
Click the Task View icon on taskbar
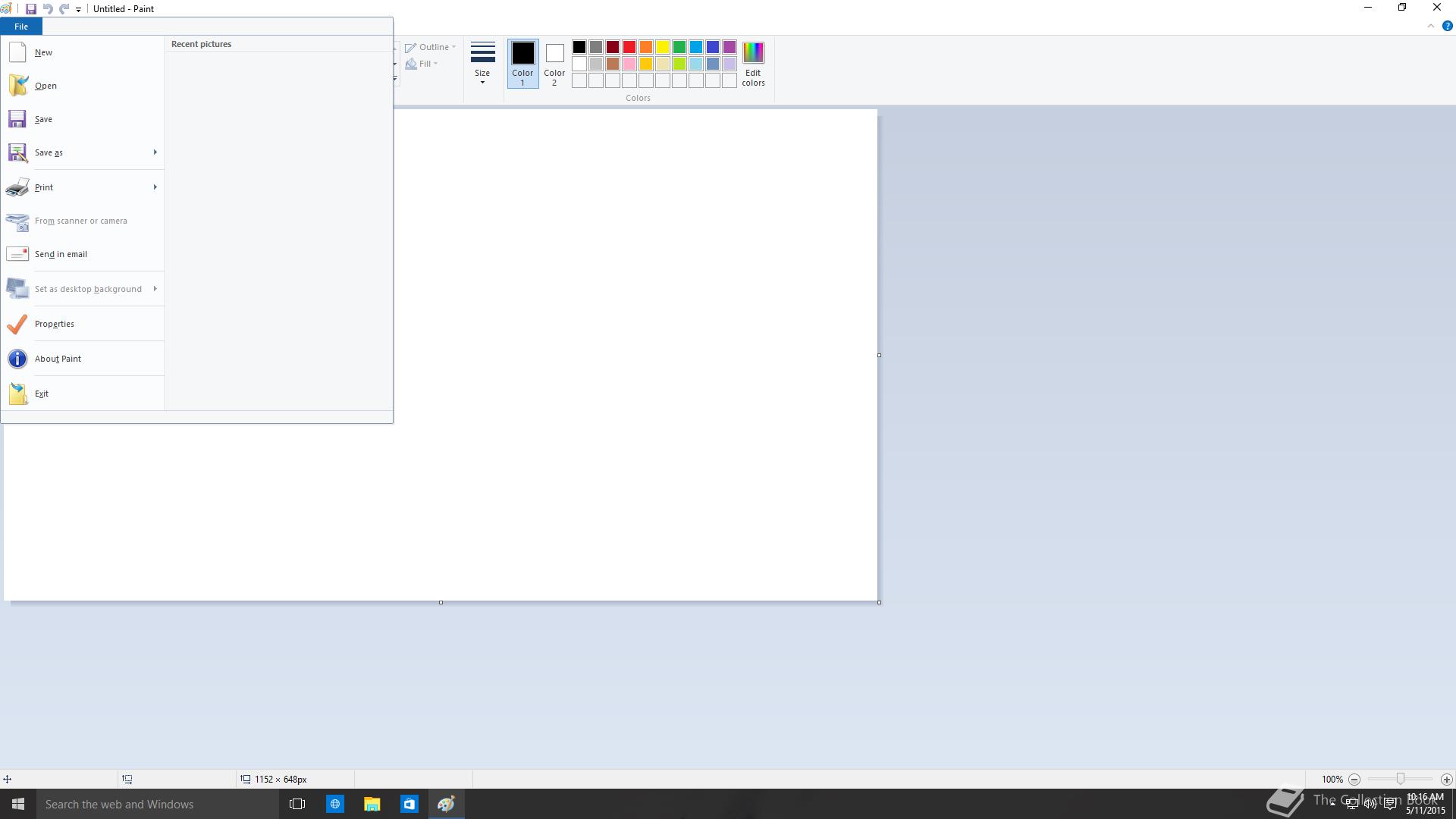(297, 804)
